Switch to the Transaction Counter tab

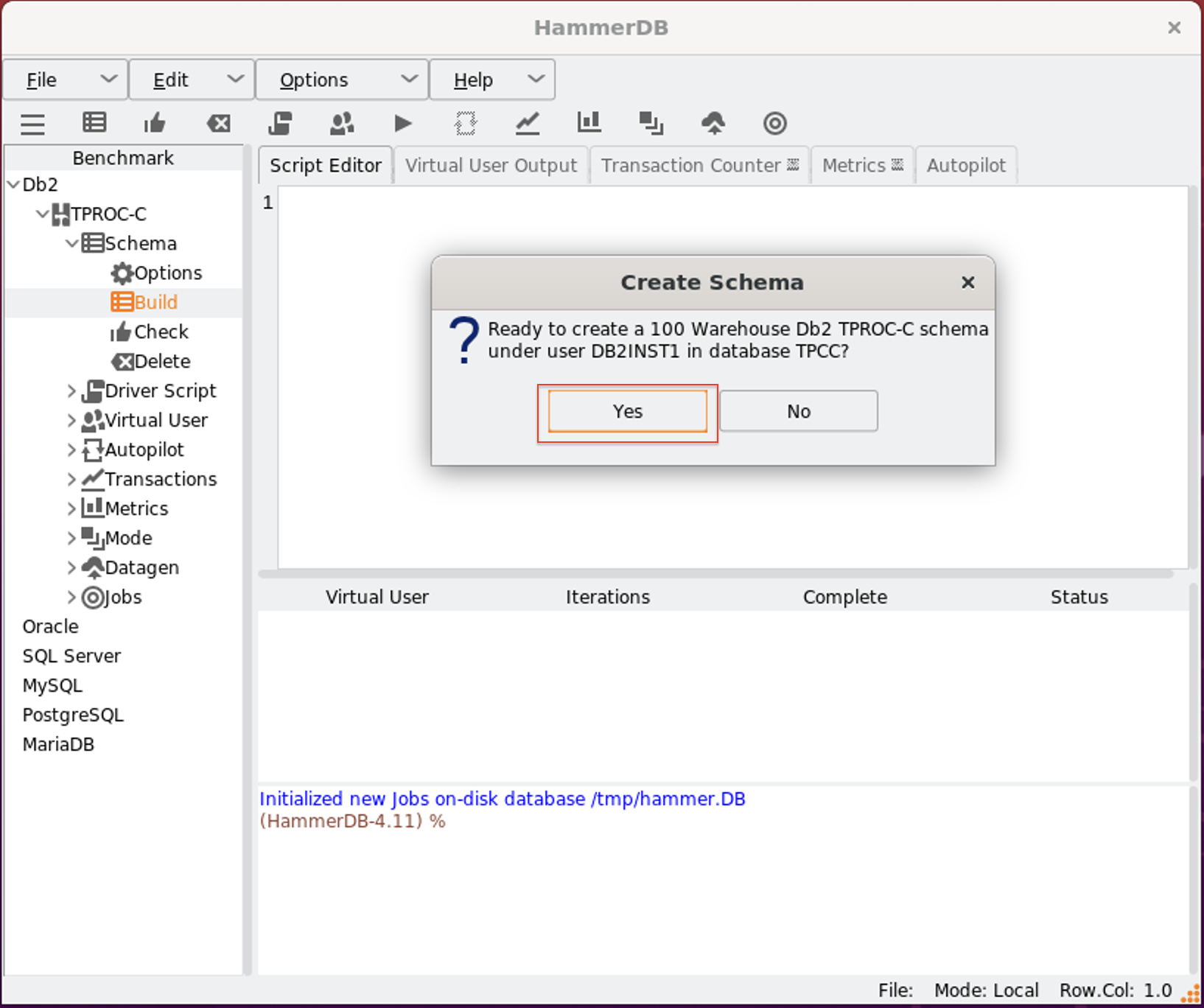coord(700,165)
